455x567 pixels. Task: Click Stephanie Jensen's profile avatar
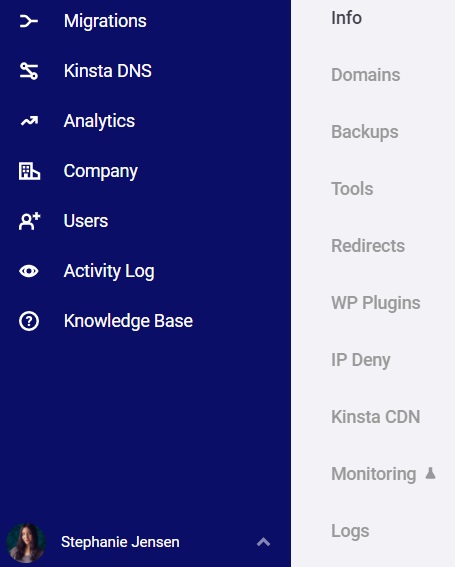pyautogui.click(x=26, y=542)
